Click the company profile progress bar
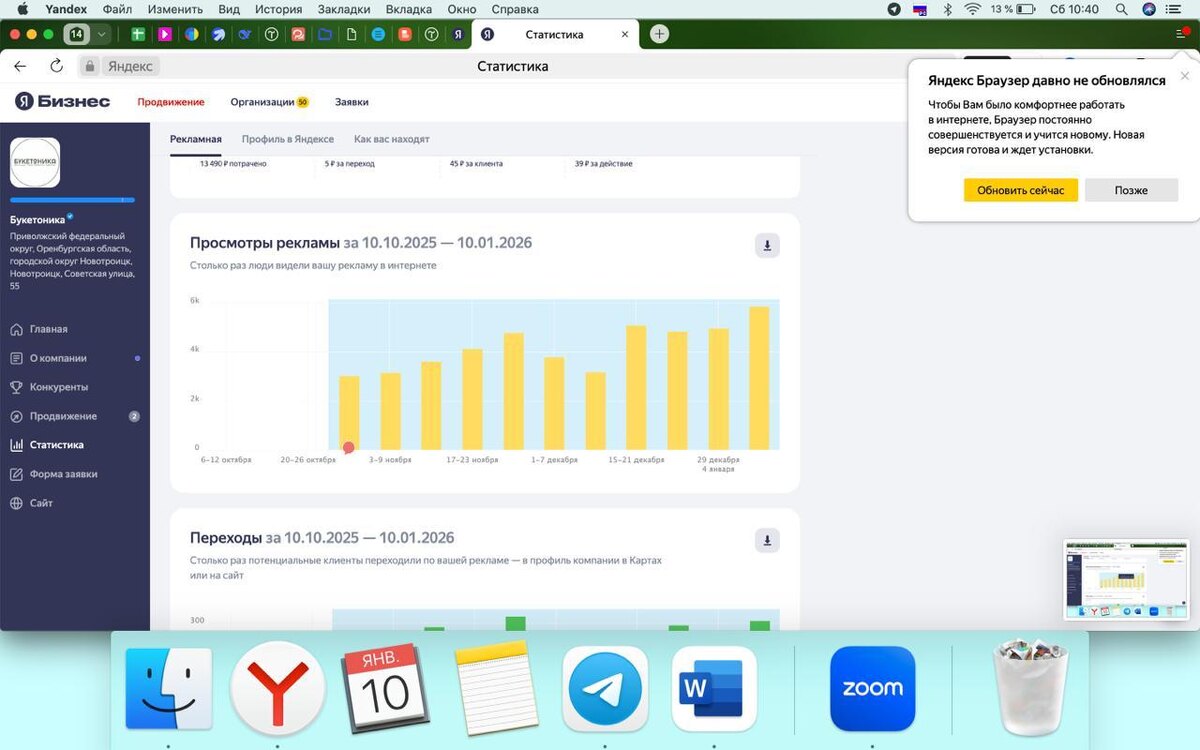Image resolution: width=1200 pixels, height=750 pixels. [x=72, y=200]
